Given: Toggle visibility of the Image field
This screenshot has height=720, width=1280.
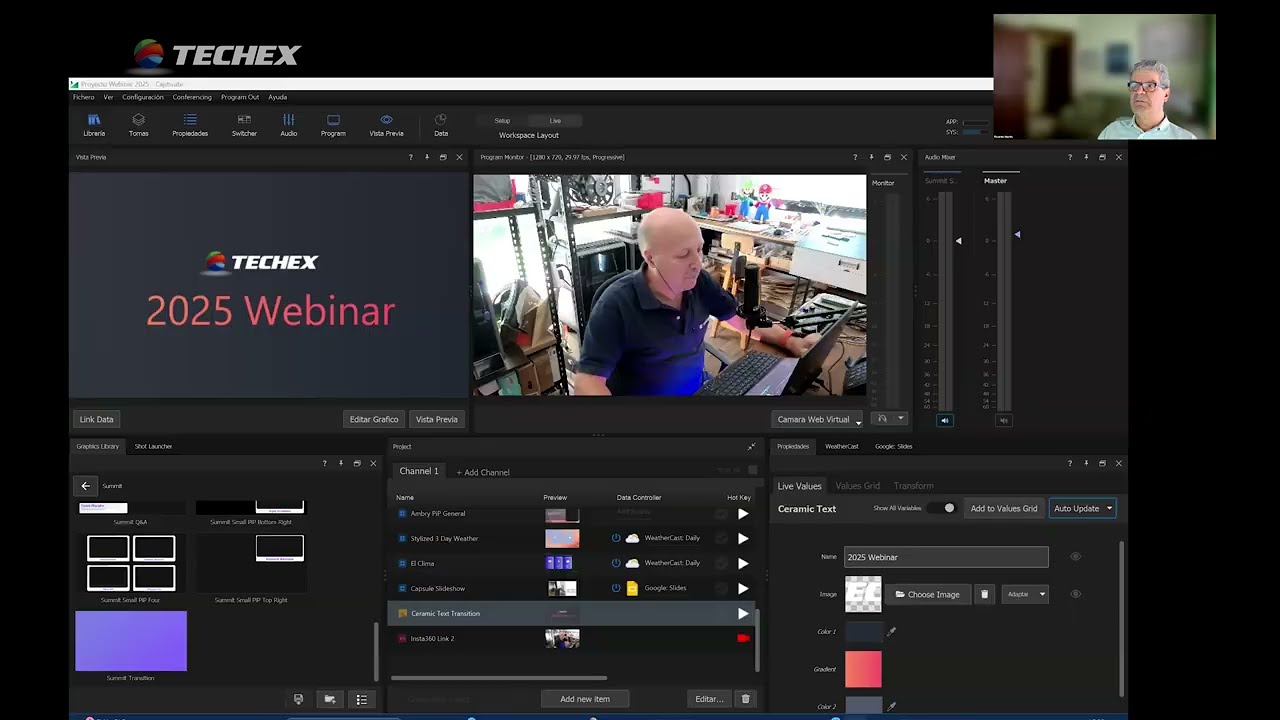Looking at the screenshot, I should (x=1075, y=594).
